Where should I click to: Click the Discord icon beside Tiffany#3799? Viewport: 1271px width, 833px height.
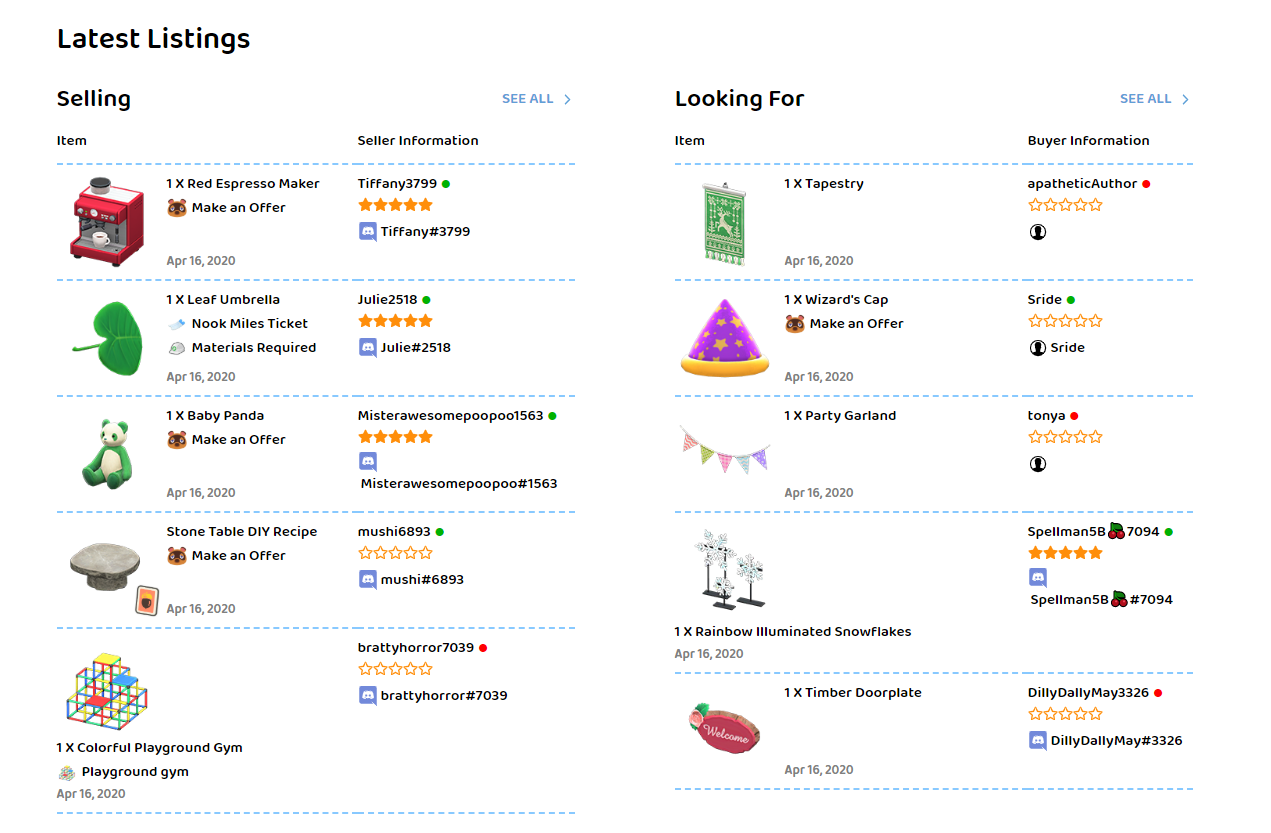coord(367,231)
